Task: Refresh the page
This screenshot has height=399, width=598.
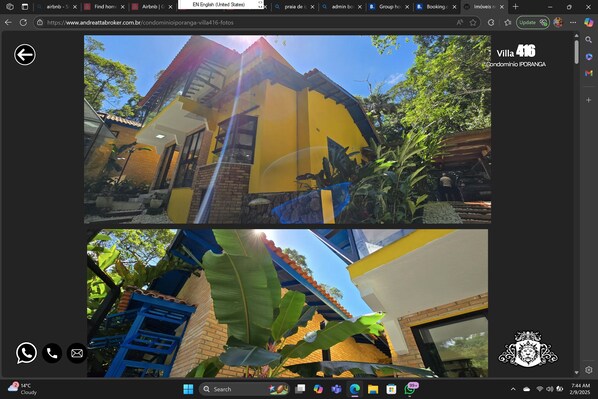Action: click(23, 23)
